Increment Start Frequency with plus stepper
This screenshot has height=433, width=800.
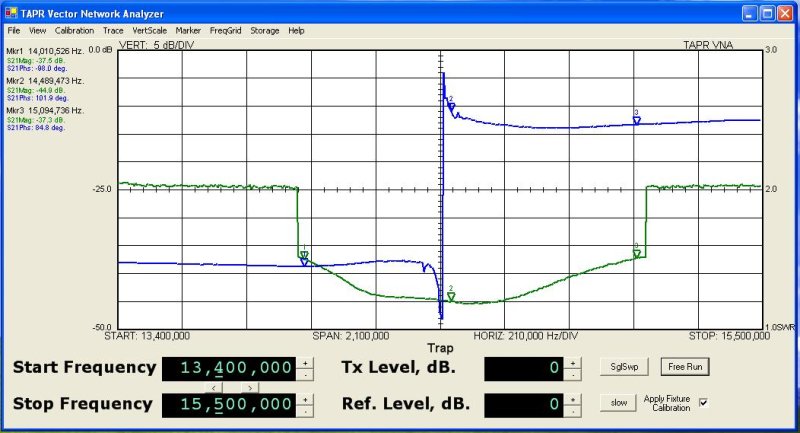pos(305,363)
